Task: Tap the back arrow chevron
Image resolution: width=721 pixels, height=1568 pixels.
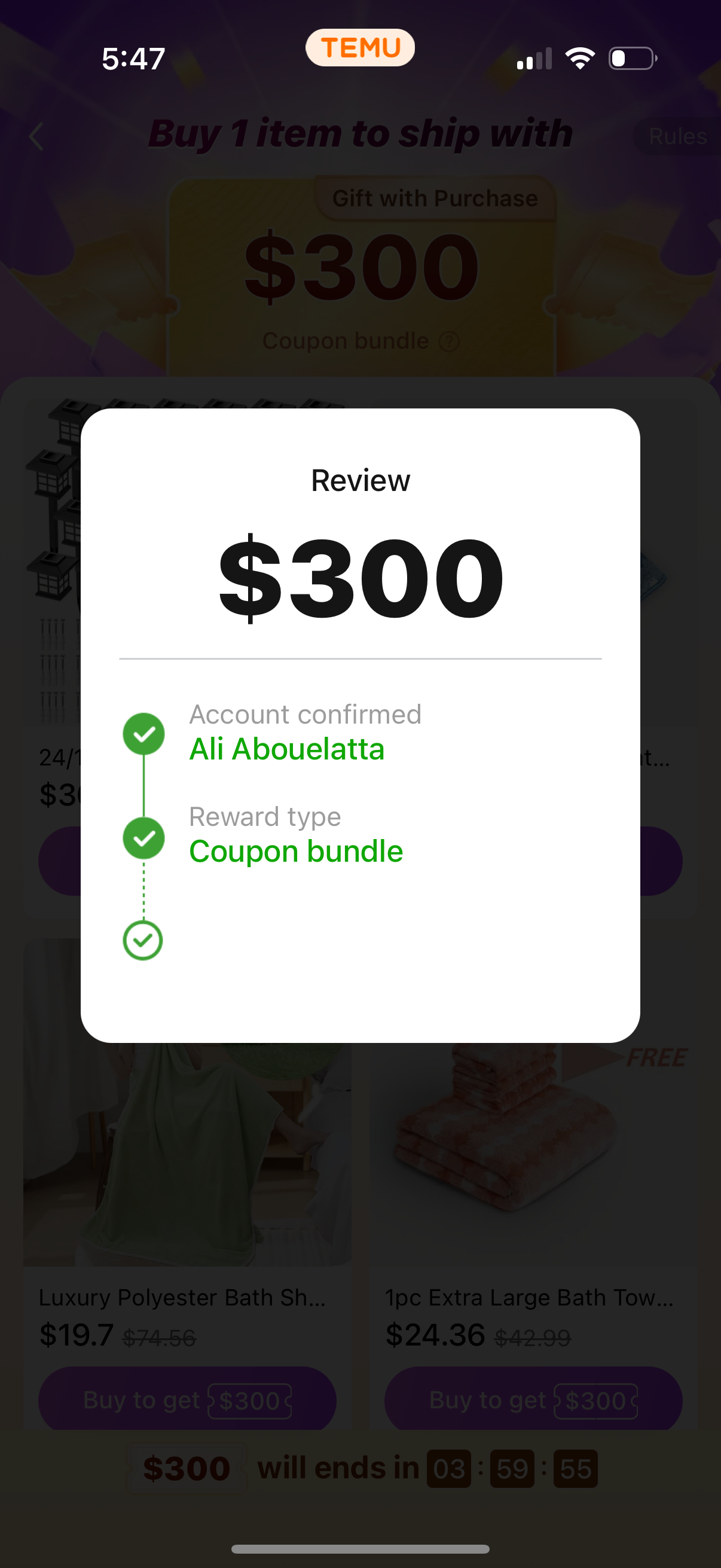Action: pos(36,136)
